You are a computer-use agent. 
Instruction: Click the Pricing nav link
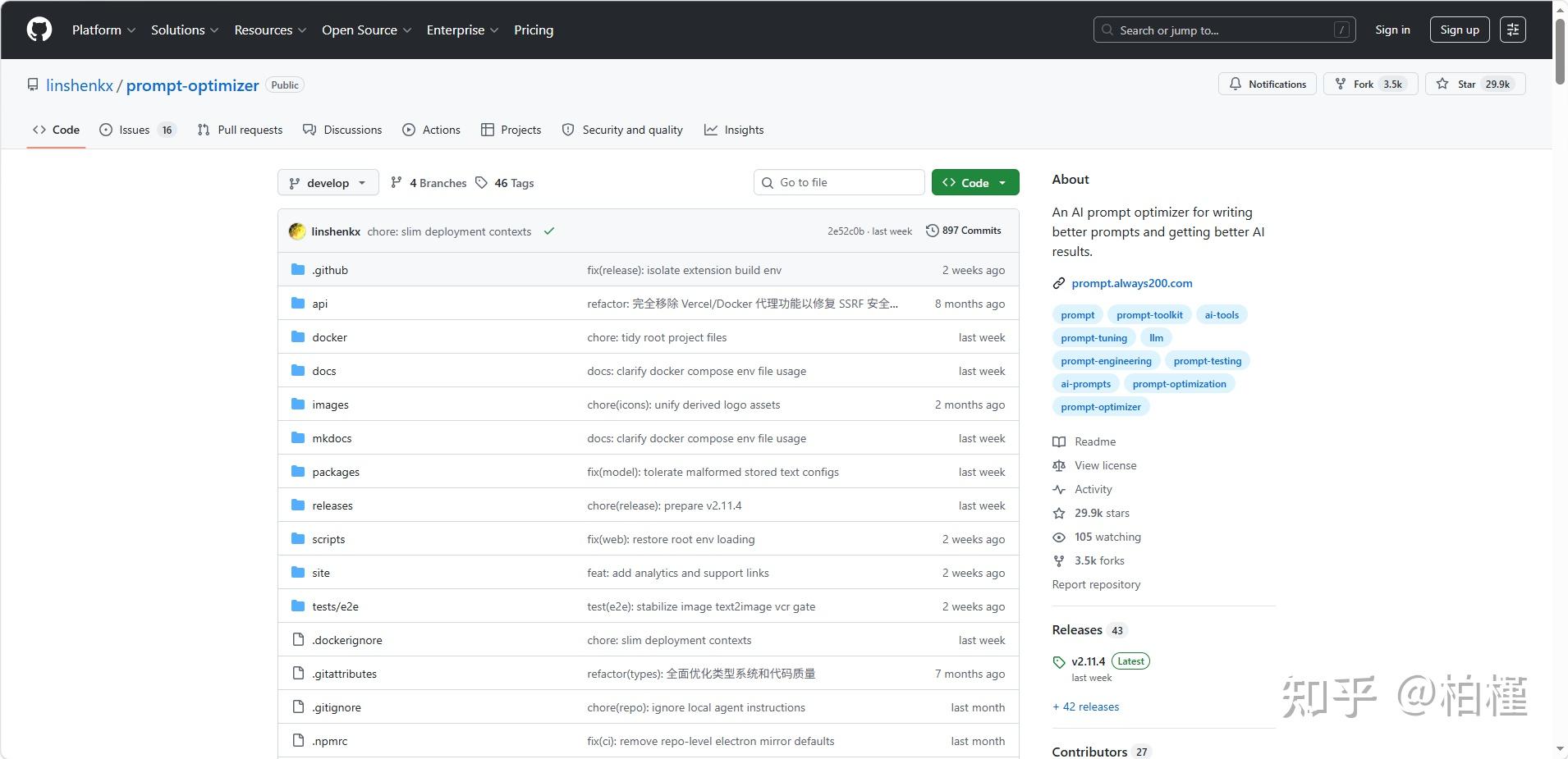[x=534, y=30]
